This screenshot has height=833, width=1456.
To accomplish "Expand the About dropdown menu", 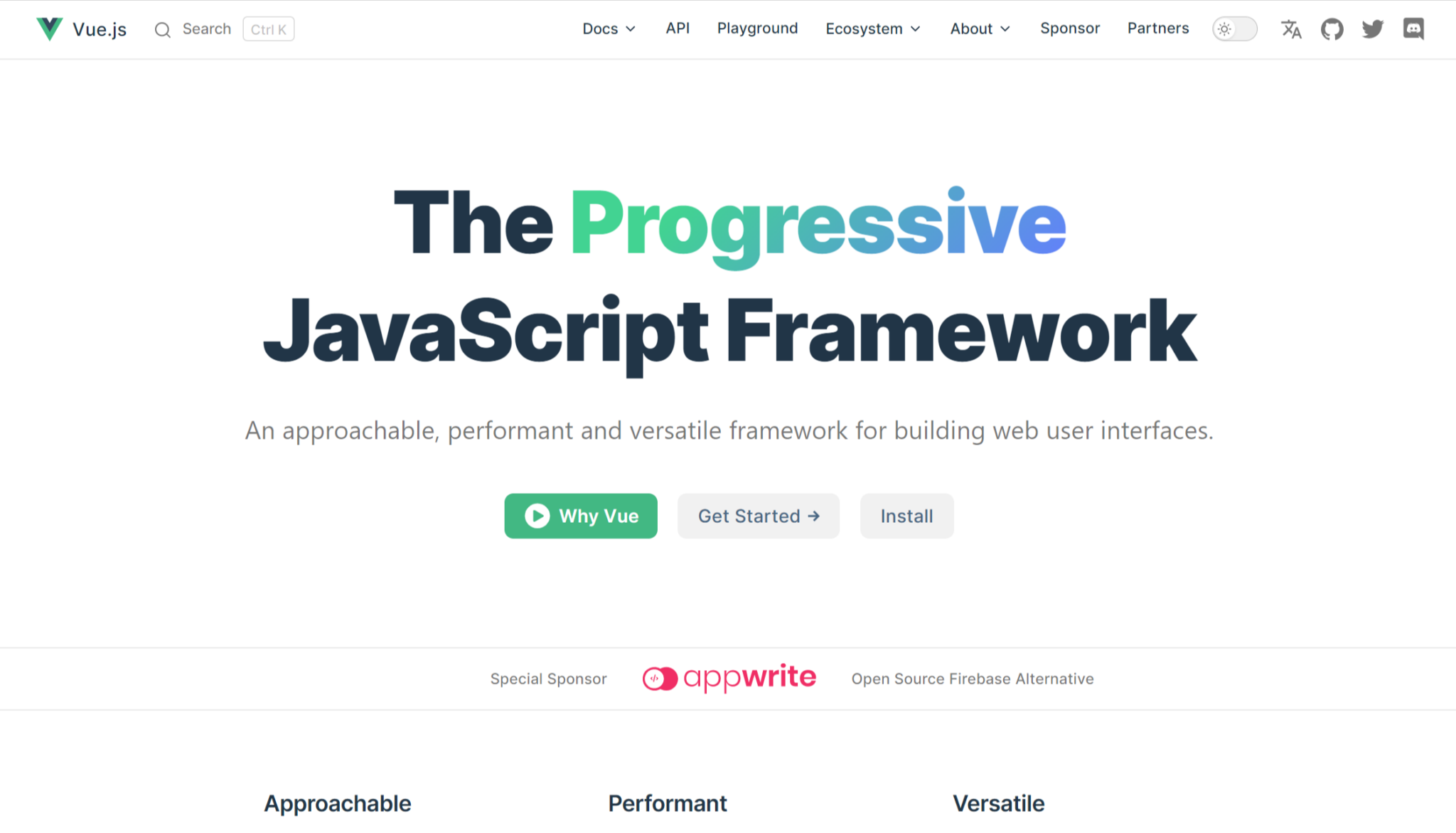I will click(x=980, y=29).
